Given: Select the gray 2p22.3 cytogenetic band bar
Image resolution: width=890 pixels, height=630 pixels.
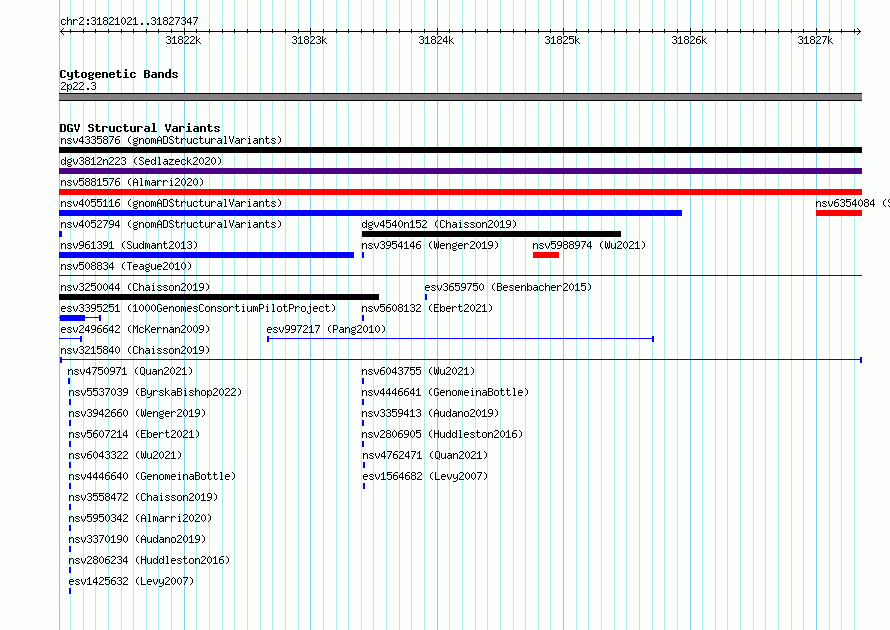Looking at the screenshot, I should point(460,97).
